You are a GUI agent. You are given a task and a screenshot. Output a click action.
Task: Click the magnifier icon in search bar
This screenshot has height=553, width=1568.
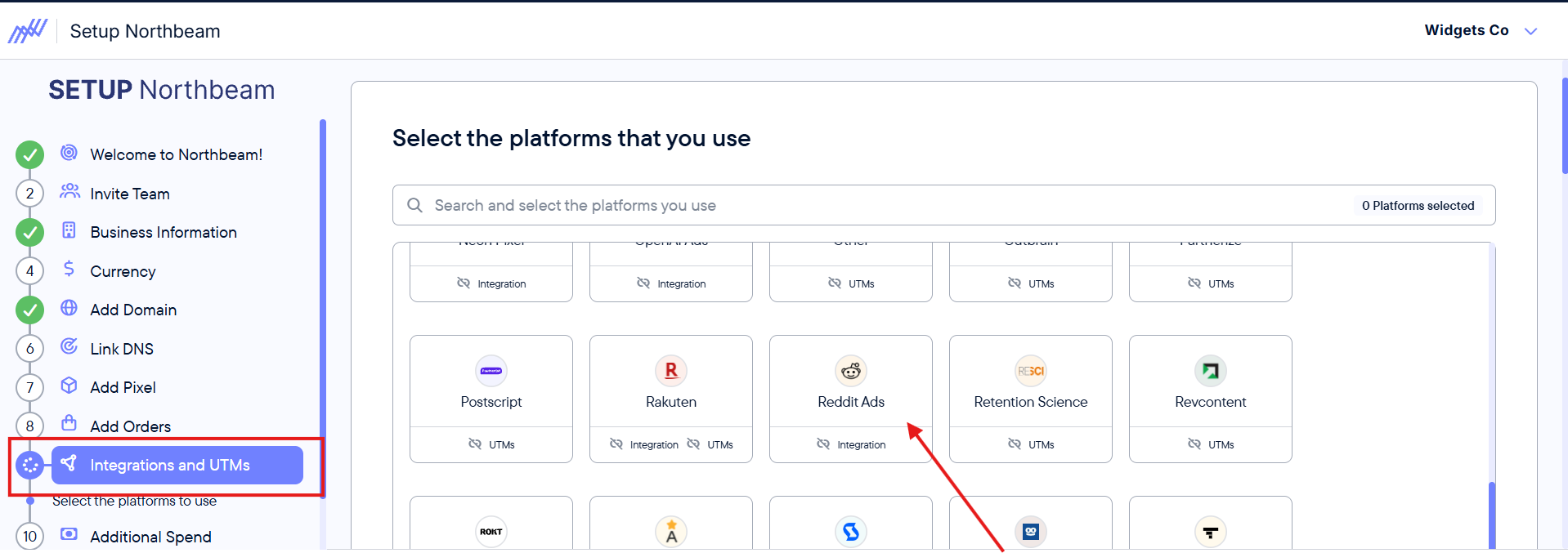click(415, 205)
